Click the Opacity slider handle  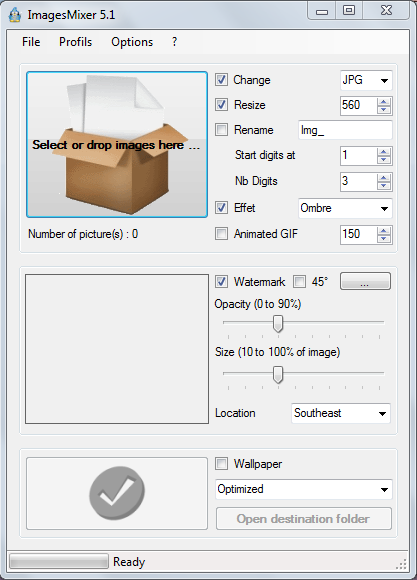coord(278,324)
